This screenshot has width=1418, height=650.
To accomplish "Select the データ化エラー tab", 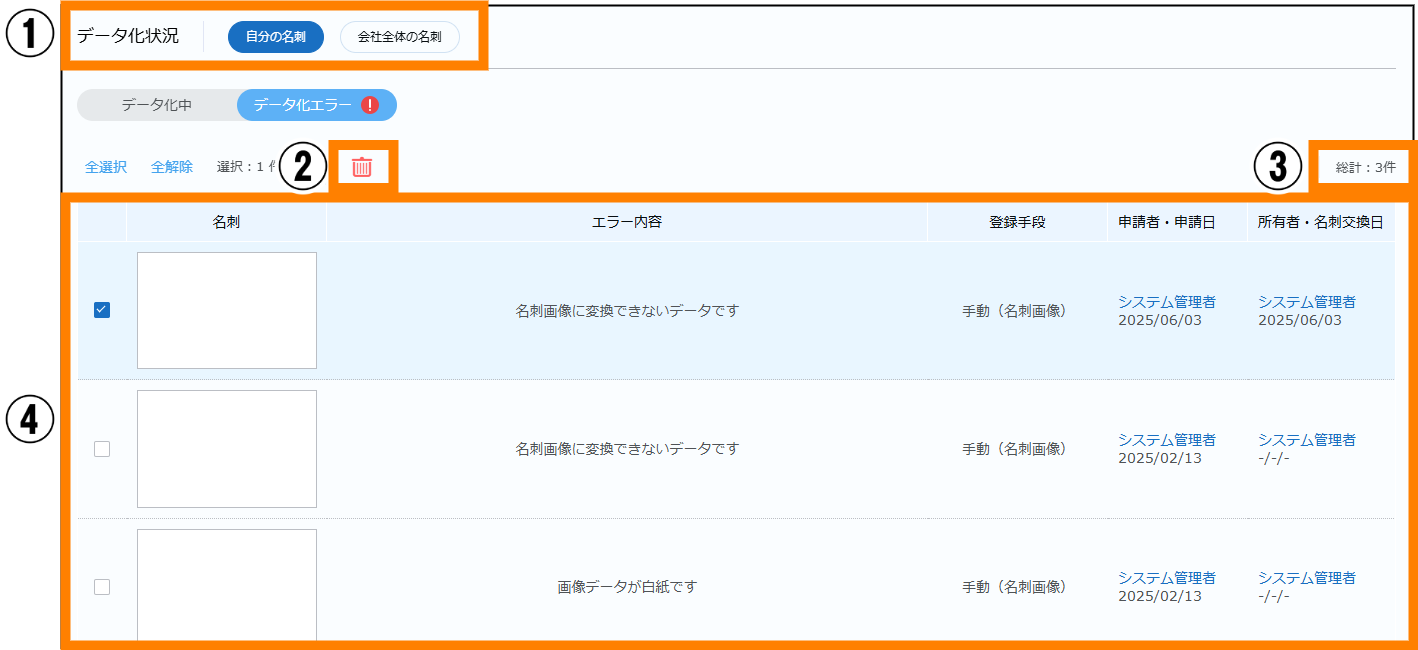I will click(302, 105).
